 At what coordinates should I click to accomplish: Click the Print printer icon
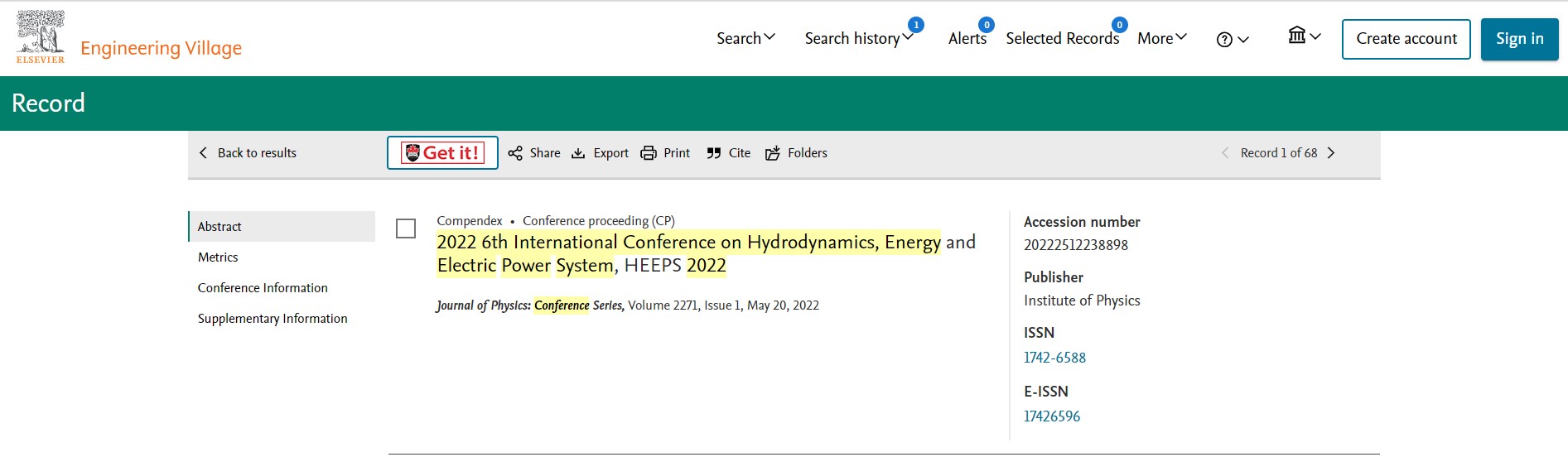point(649,153)
